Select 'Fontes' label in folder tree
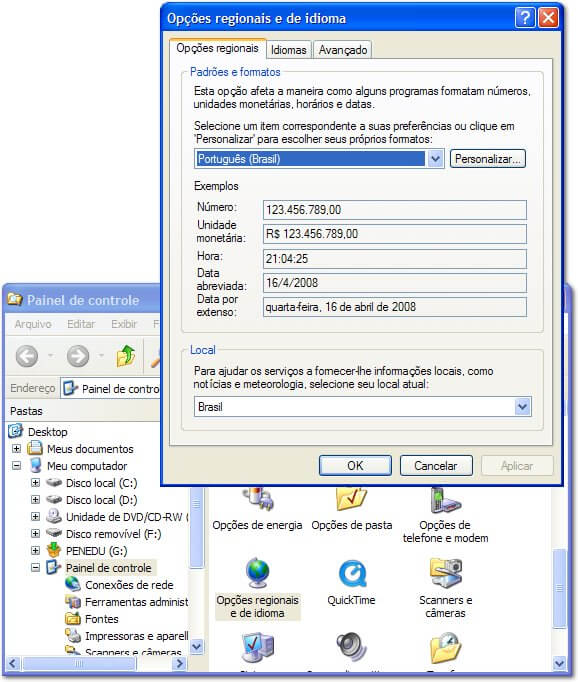The image size is (578, 682). [x=102, y=618]
